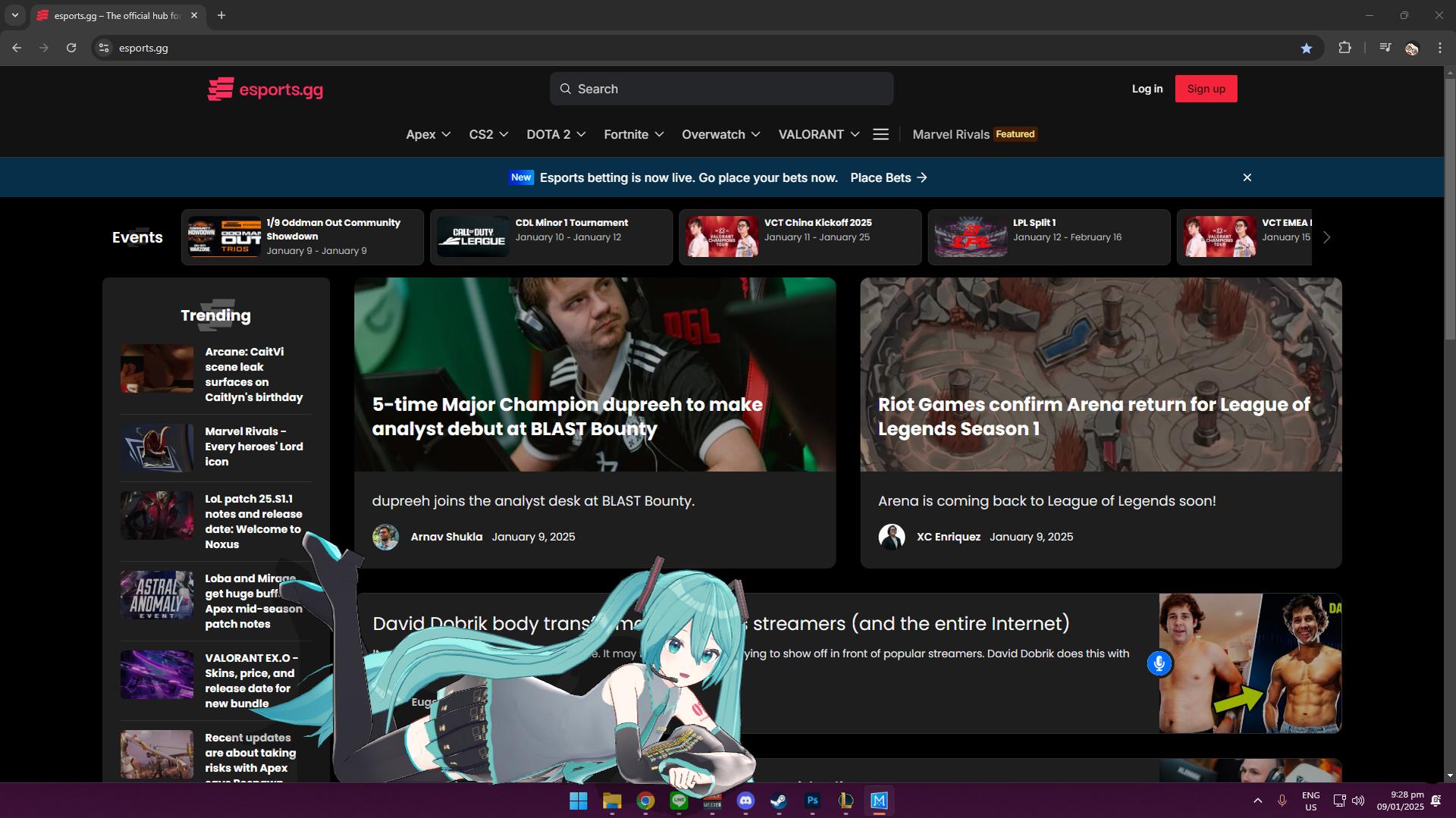Image resolution: width=1456 pixels, height=818 pixels.
Task: Expand the Apex dropdown menu
Action: (x=428, y=134)
